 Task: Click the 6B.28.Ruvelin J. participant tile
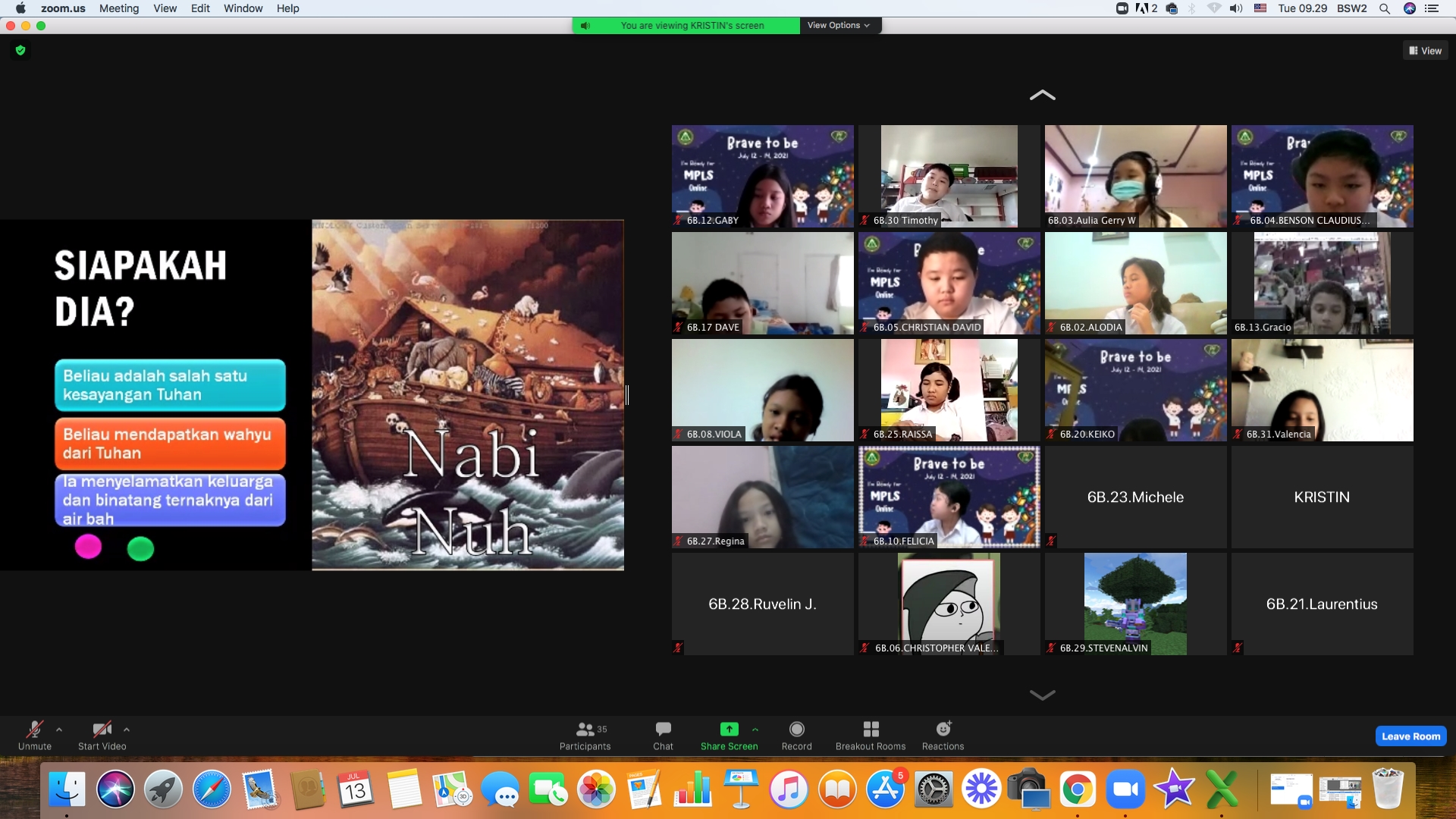(762, 604)
